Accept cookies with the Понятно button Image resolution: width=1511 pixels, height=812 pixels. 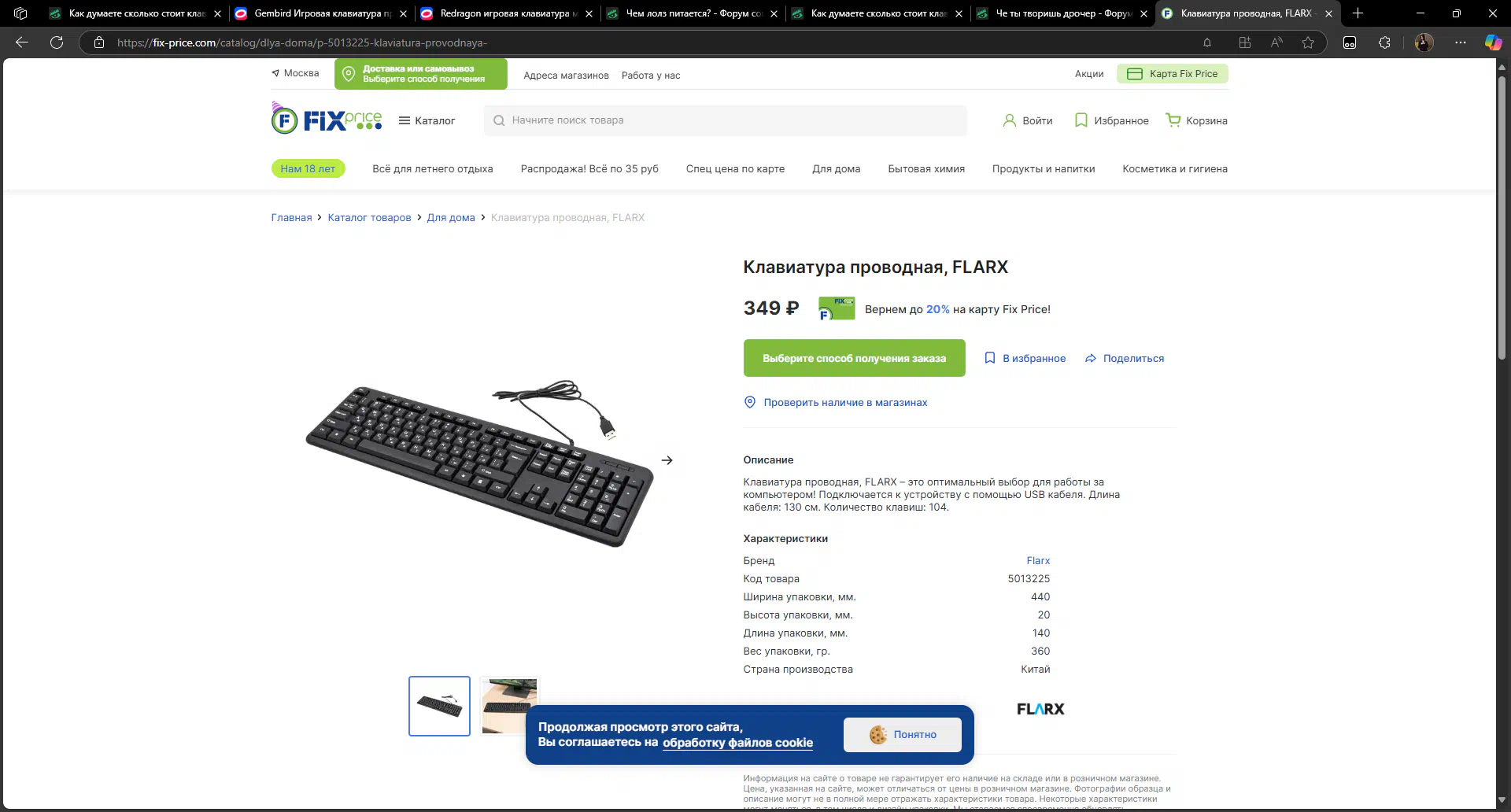click(x=902, y=734)
